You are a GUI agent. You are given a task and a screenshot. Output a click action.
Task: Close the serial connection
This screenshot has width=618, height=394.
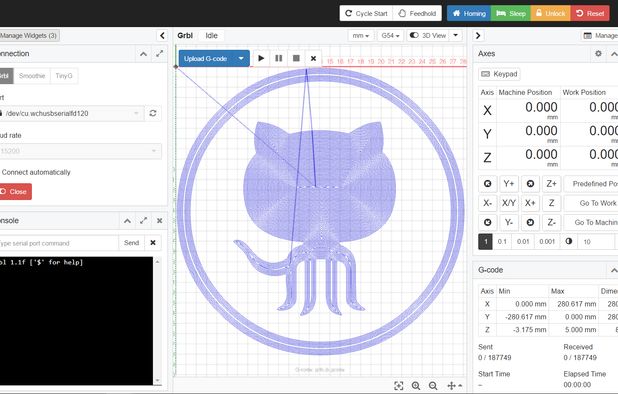[15, 191]
